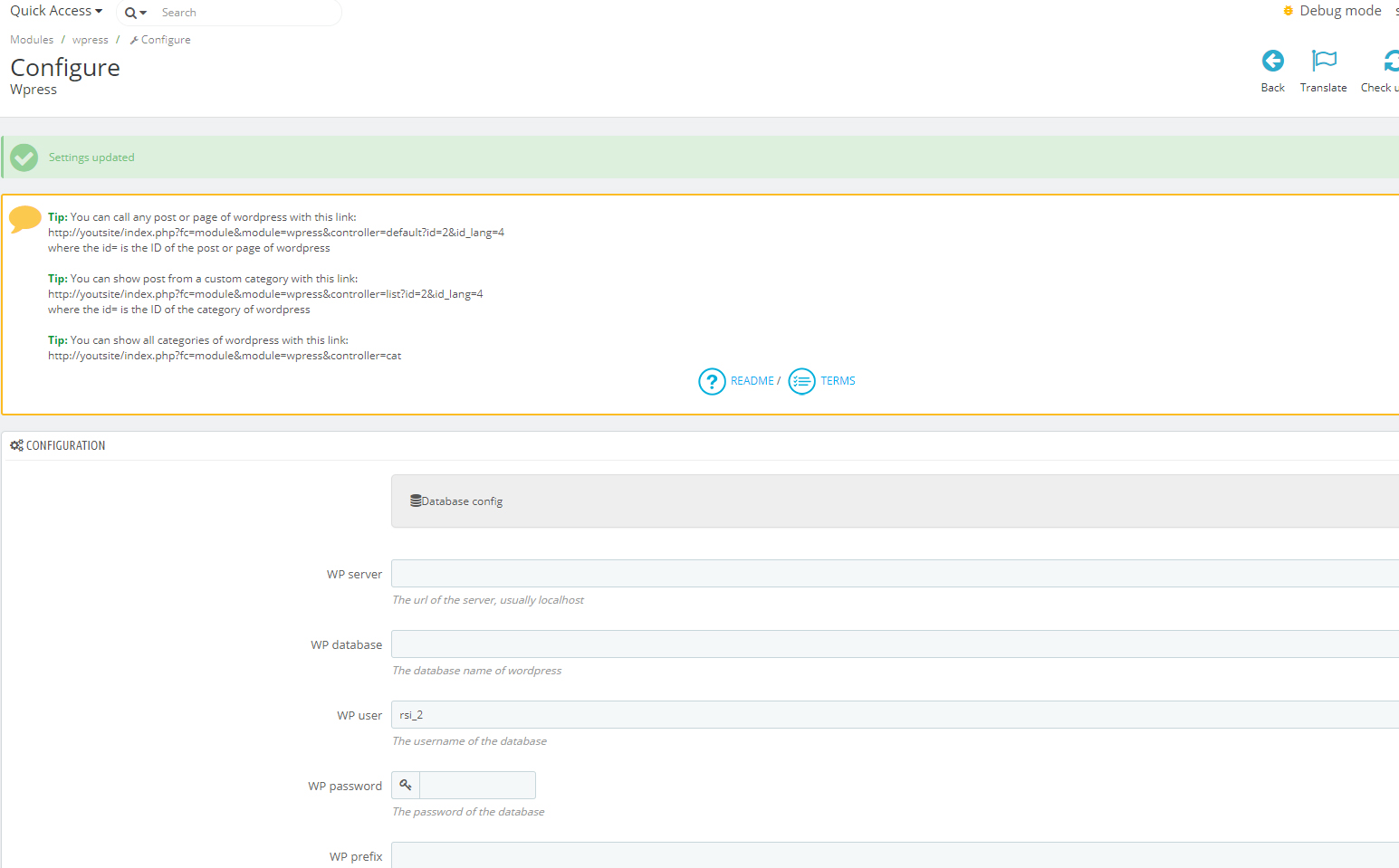Click the WP password key icon
This screenshot has height=868, width=1399.
point(406,785)
